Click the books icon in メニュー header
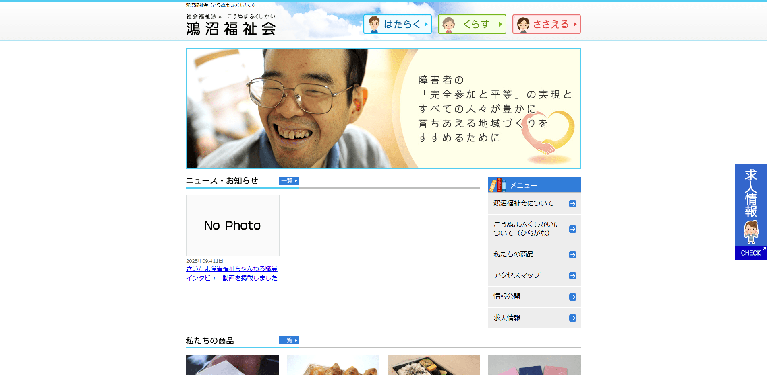 pyautogui.click(x=496, y=185)
